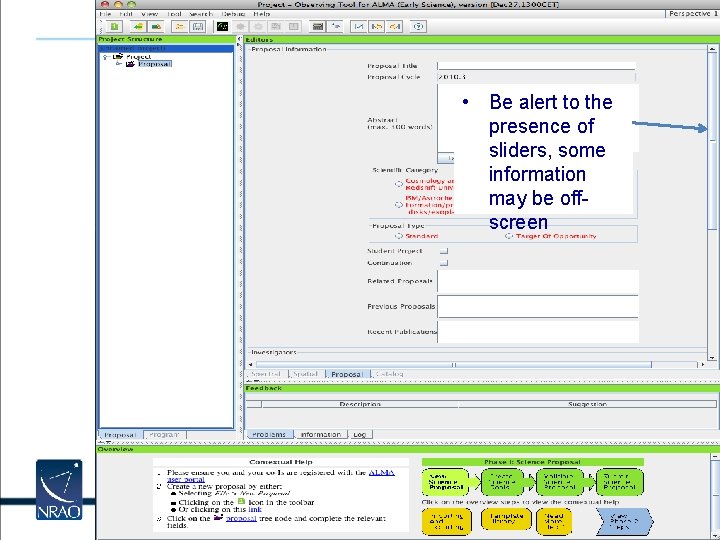Click the black square toolbar icon
Screen dimensions: 720x540
click(223, 27)
